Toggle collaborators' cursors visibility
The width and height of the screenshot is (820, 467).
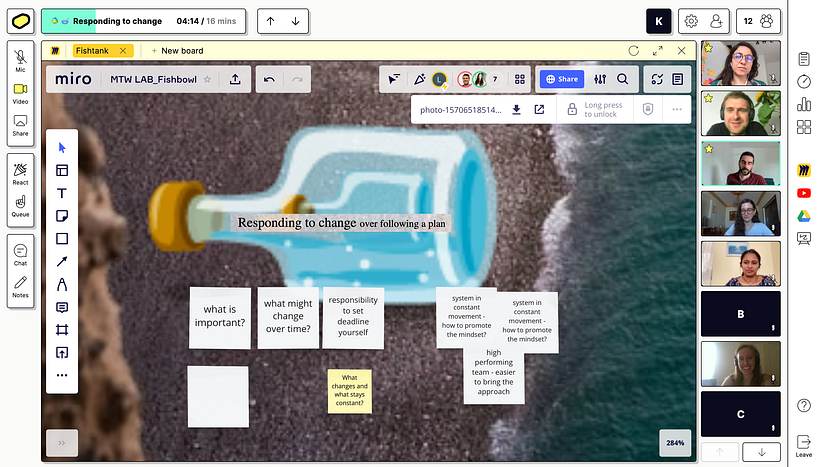coord(394,79)
